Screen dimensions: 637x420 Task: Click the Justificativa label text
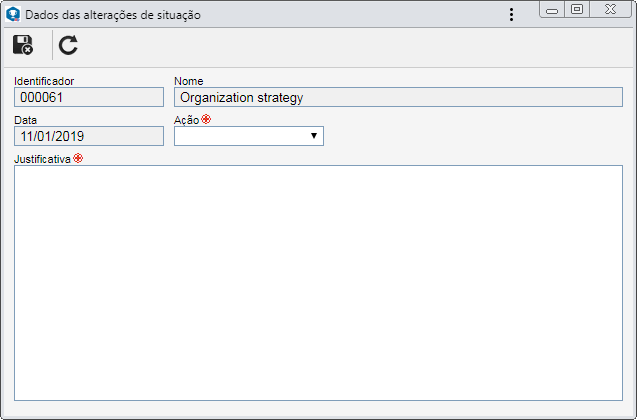click(x=43, y=159)
